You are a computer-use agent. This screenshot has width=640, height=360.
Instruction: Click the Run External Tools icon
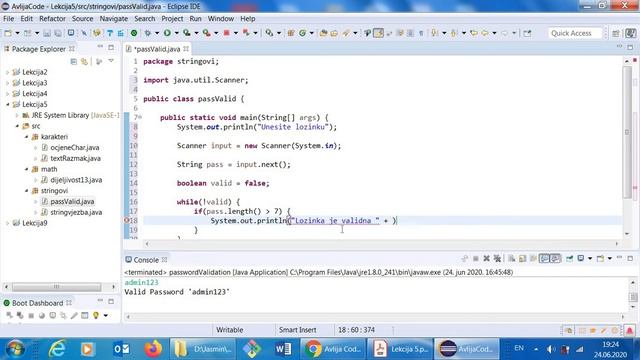click(207, 33)
